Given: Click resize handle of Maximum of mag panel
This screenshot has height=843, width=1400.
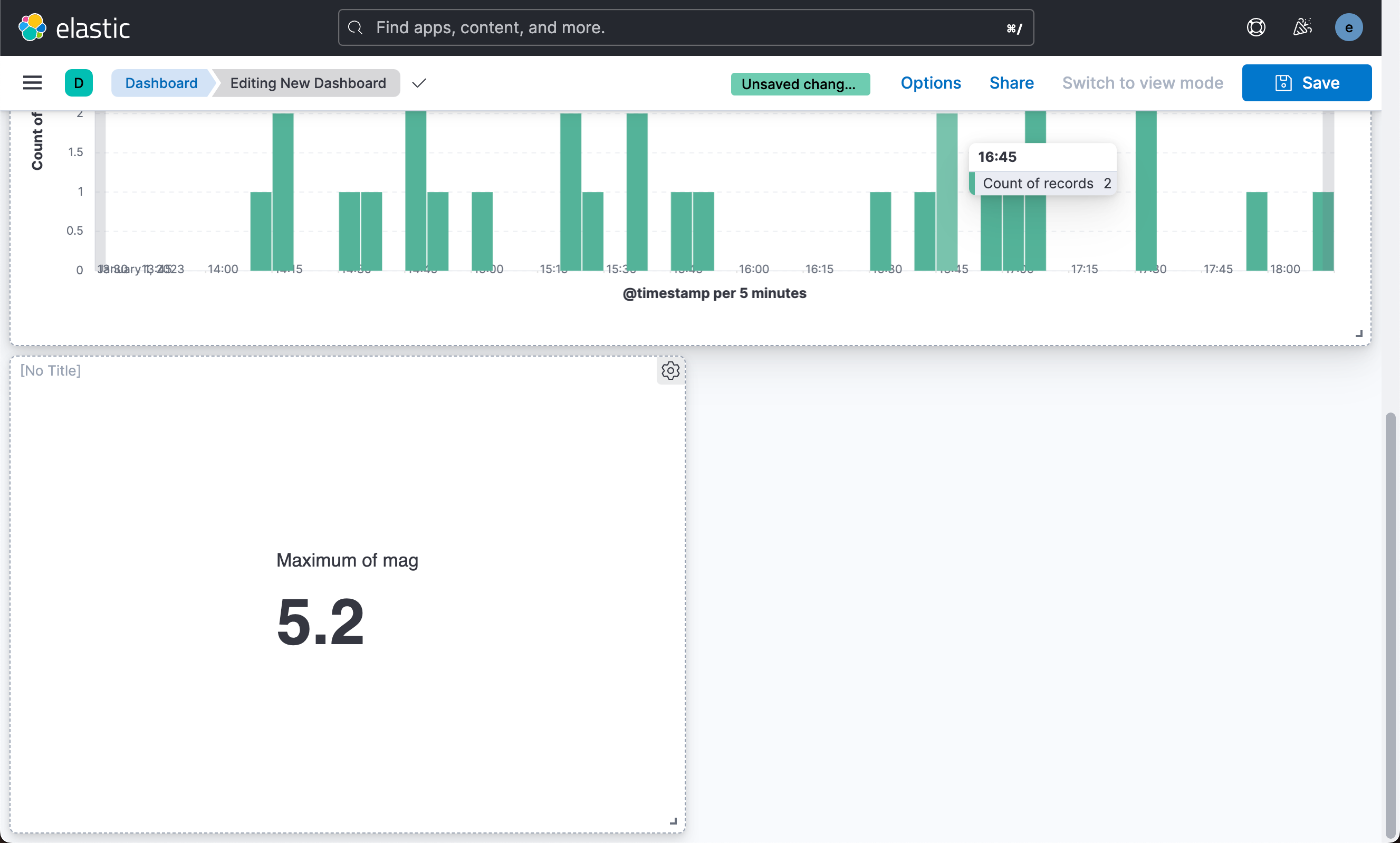Looking at the screenshot, I should pyautogui.click(x=673, y=821).
